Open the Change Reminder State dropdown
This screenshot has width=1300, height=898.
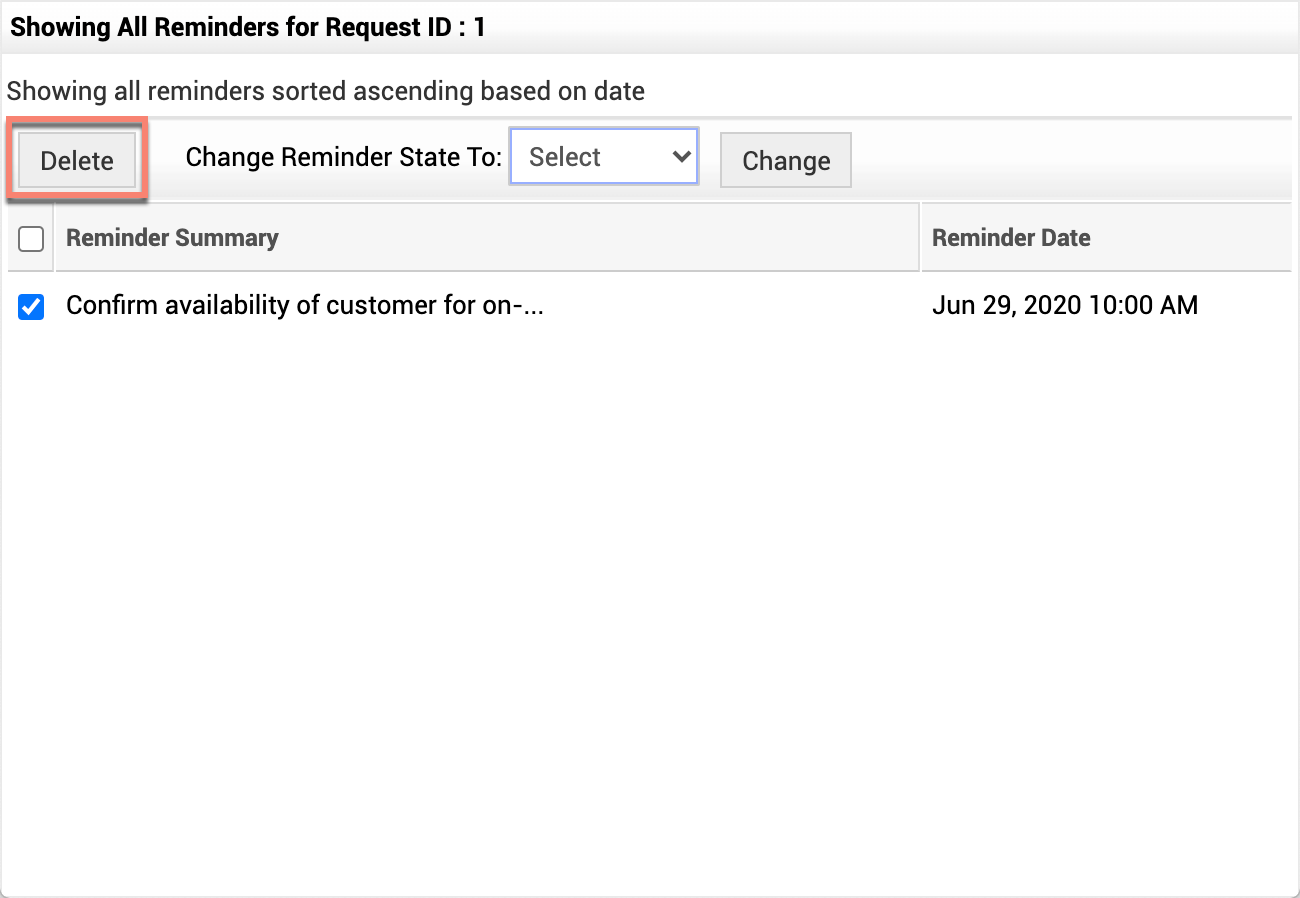tap(603, 157)
